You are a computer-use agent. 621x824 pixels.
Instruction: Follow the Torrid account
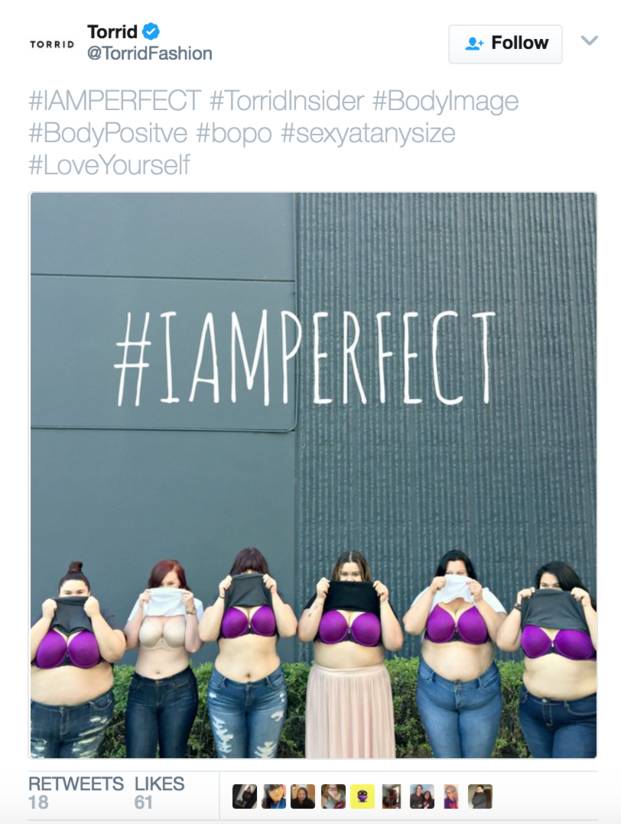pos(505,44)
